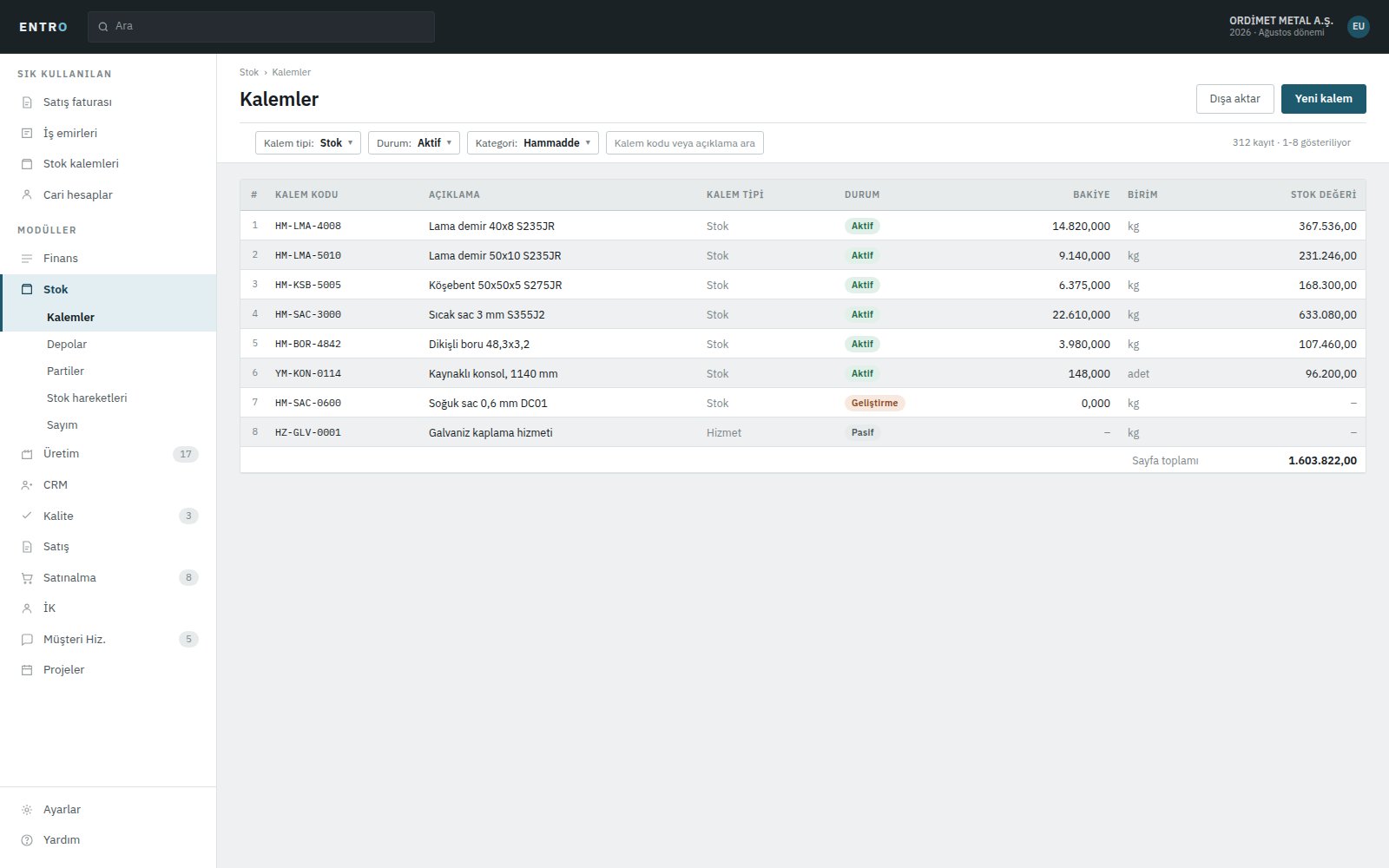Click the Stok breadcrumb link
Viewport: 1389px width, 868px height.
click(249, 72)
